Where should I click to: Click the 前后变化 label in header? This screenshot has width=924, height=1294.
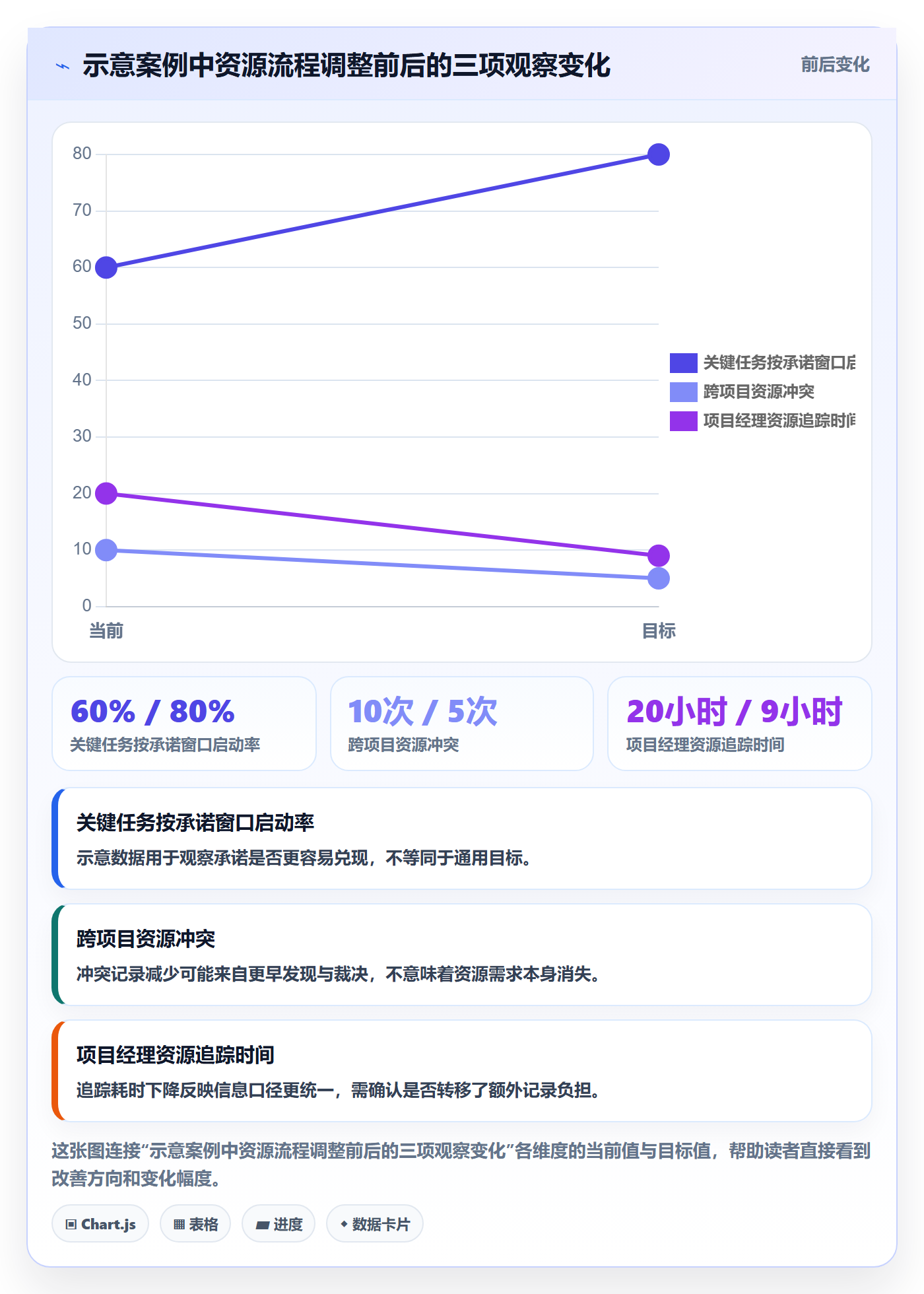[835, 65]
